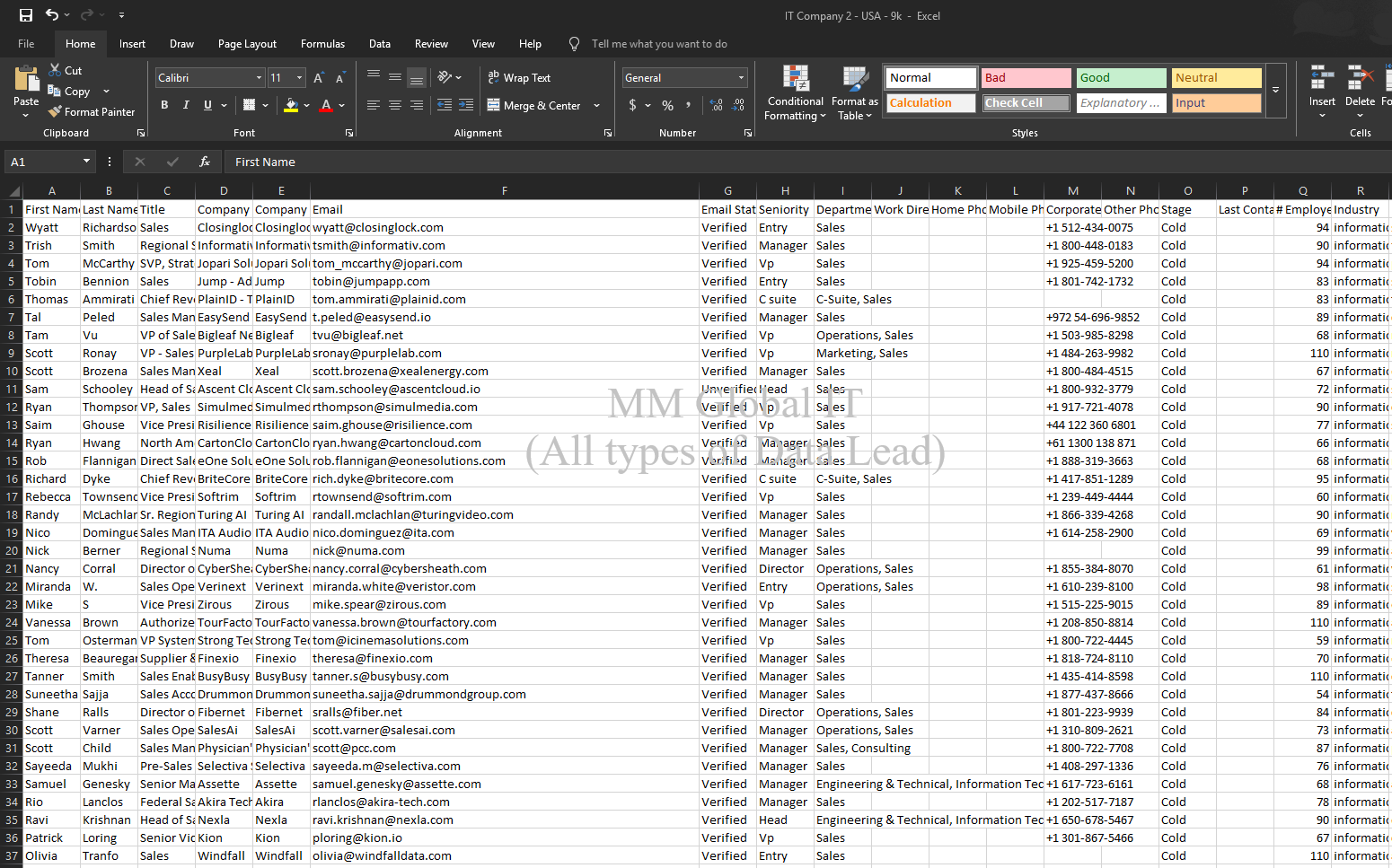Apply the Good cell style

click(x=1121, y=78)
